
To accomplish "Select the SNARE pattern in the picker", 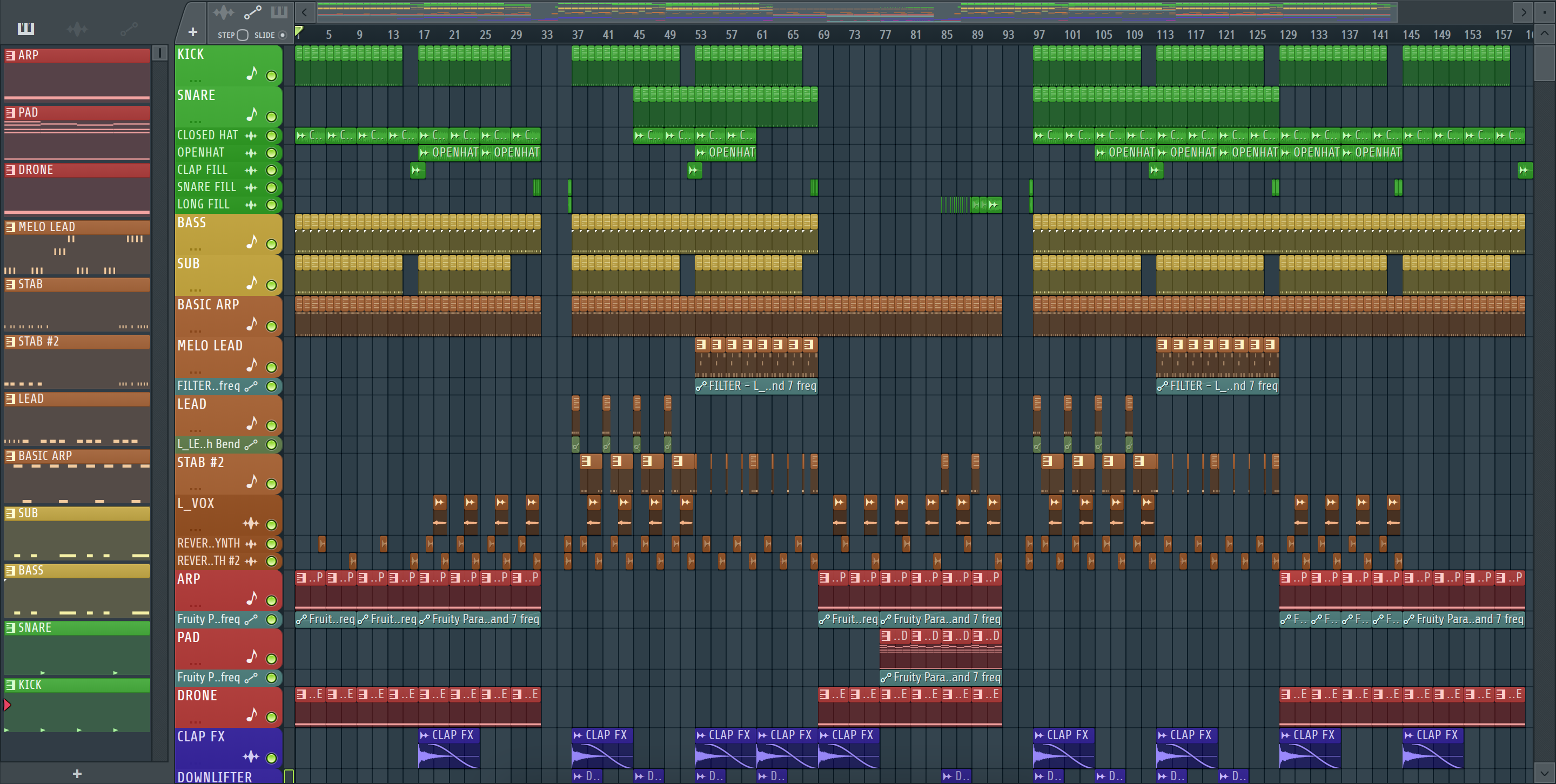I will click(x=77, y=647).
